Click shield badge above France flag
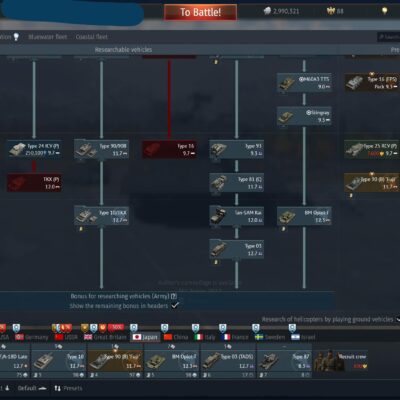Viewport: 400px width, 400px height. pyautogui.click(x=222, y=328)
